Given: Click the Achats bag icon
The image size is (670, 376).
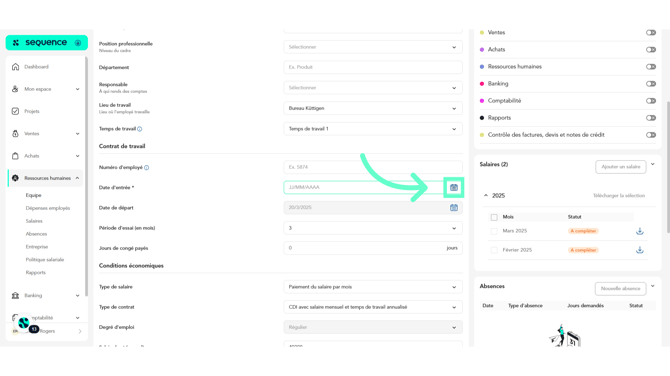Looking at the screenshot, I should coord(15,156).
